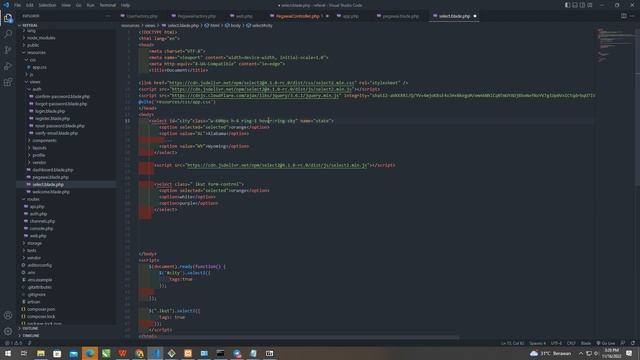Switch to the web.php editor tab

click(x=244, y=16)
